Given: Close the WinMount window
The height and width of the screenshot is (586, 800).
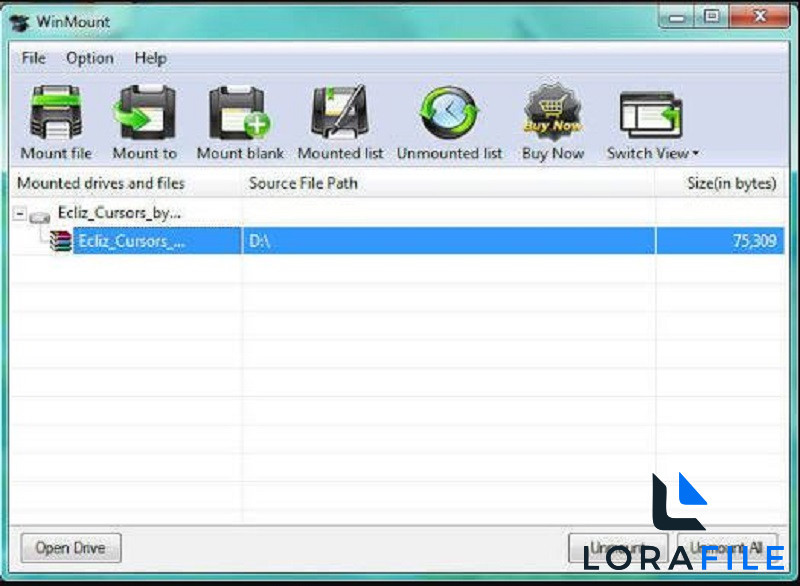Looking at the screenshot, I should point(760,17).
